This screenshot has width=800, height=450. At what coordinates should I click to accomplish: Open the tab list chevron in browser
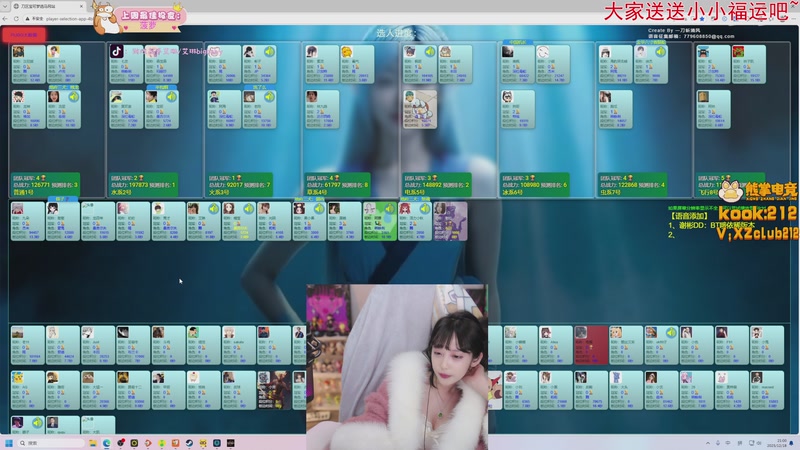pyautogui.click(x=5, y=6)
